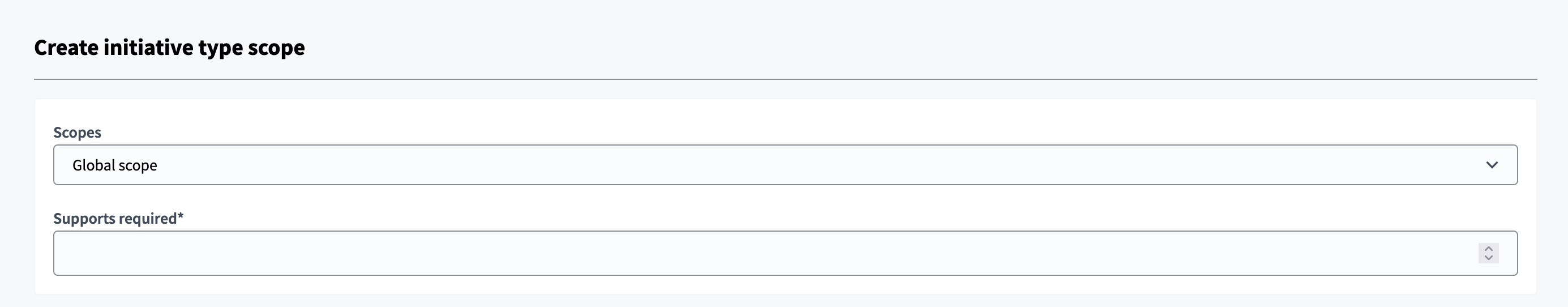This screenshot has width=1568, height=307.
Task: Click the chevron arrow in Scopes field
Action: (x=1492, y=165)
